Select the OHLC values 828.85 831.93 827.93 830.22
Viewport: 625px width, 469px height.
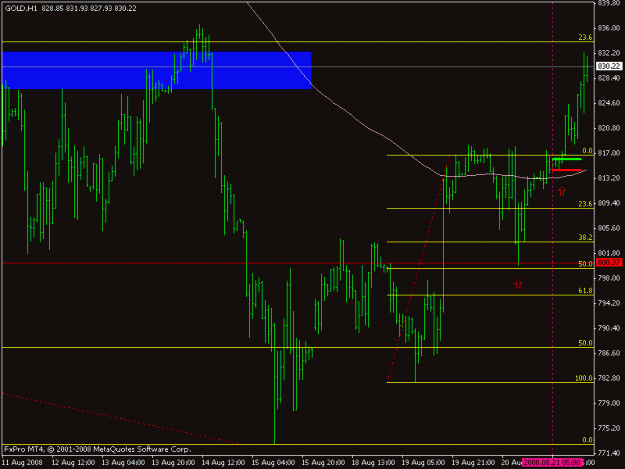click(x=88, y=8)
